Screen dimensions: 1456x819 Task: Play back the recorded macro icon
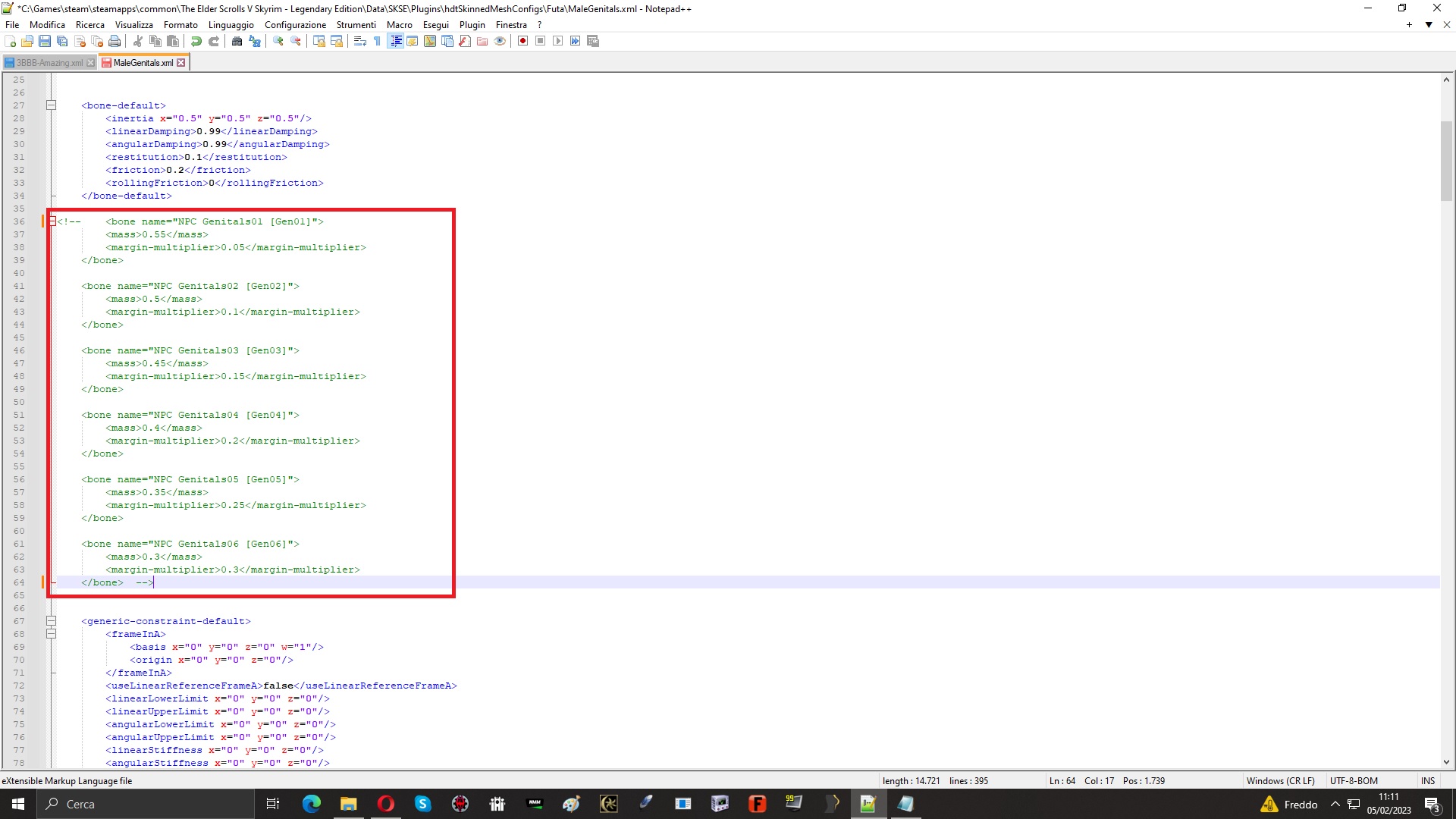pyautogui.click(x=558, y=41)
